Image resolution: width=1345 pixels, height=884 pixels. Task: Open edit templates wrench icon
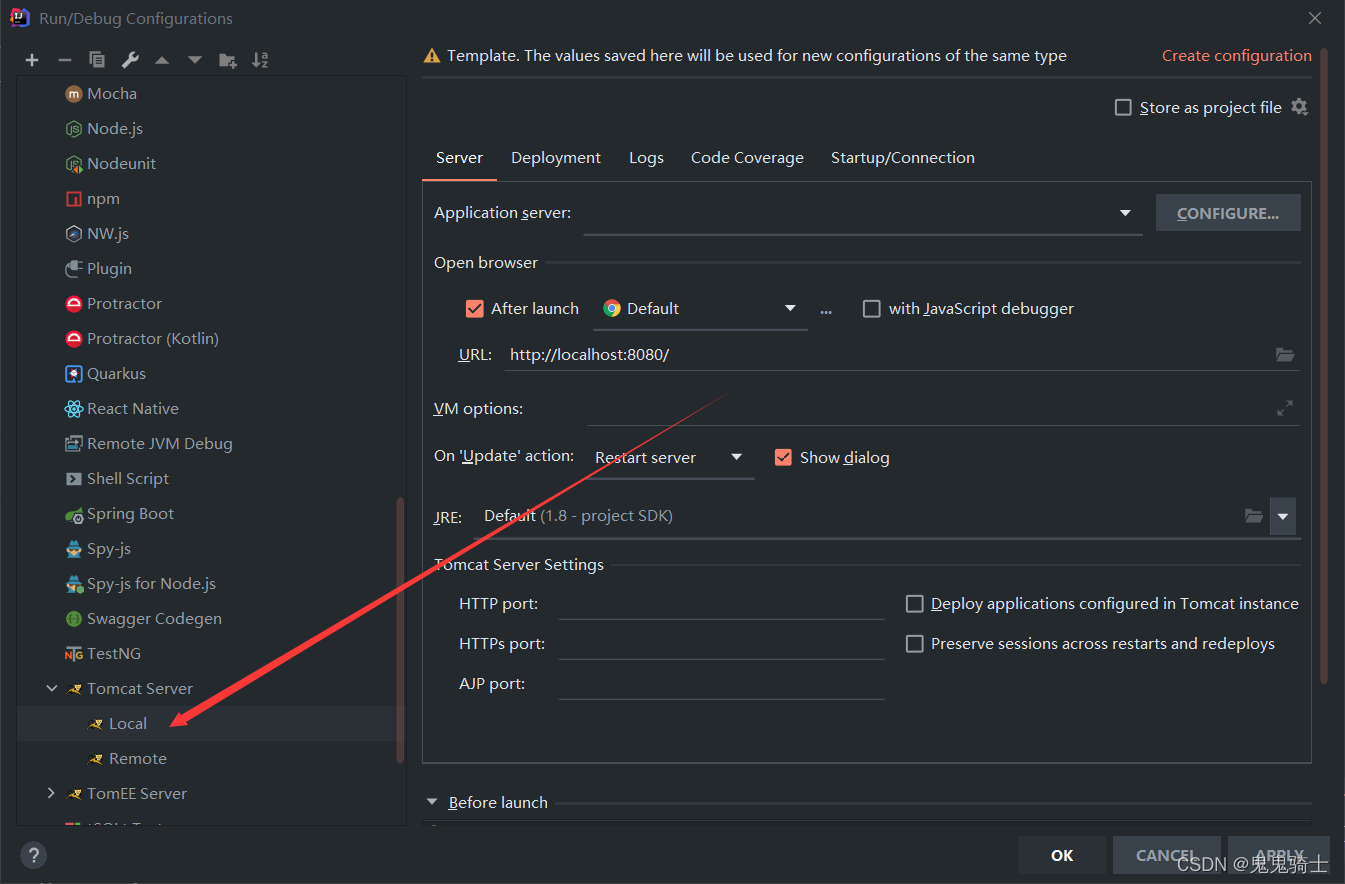click(130, 60)
